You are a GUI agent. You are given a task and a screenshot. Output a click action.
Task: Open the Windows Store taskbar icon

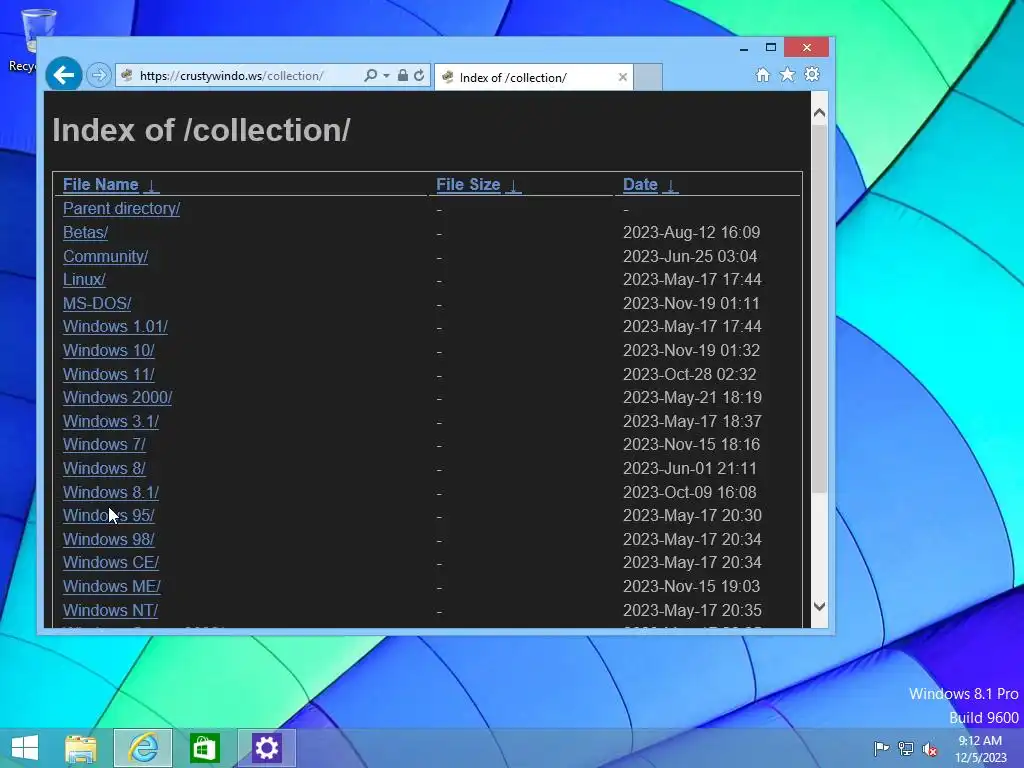(204, 748)
